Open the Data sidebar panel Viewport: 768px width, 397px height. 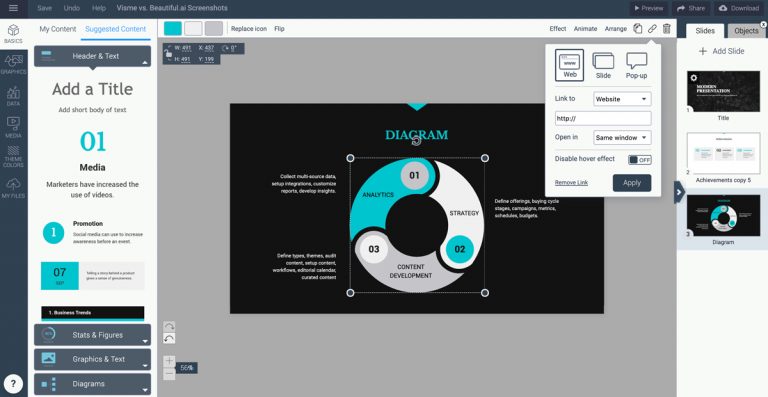[13, 96]
